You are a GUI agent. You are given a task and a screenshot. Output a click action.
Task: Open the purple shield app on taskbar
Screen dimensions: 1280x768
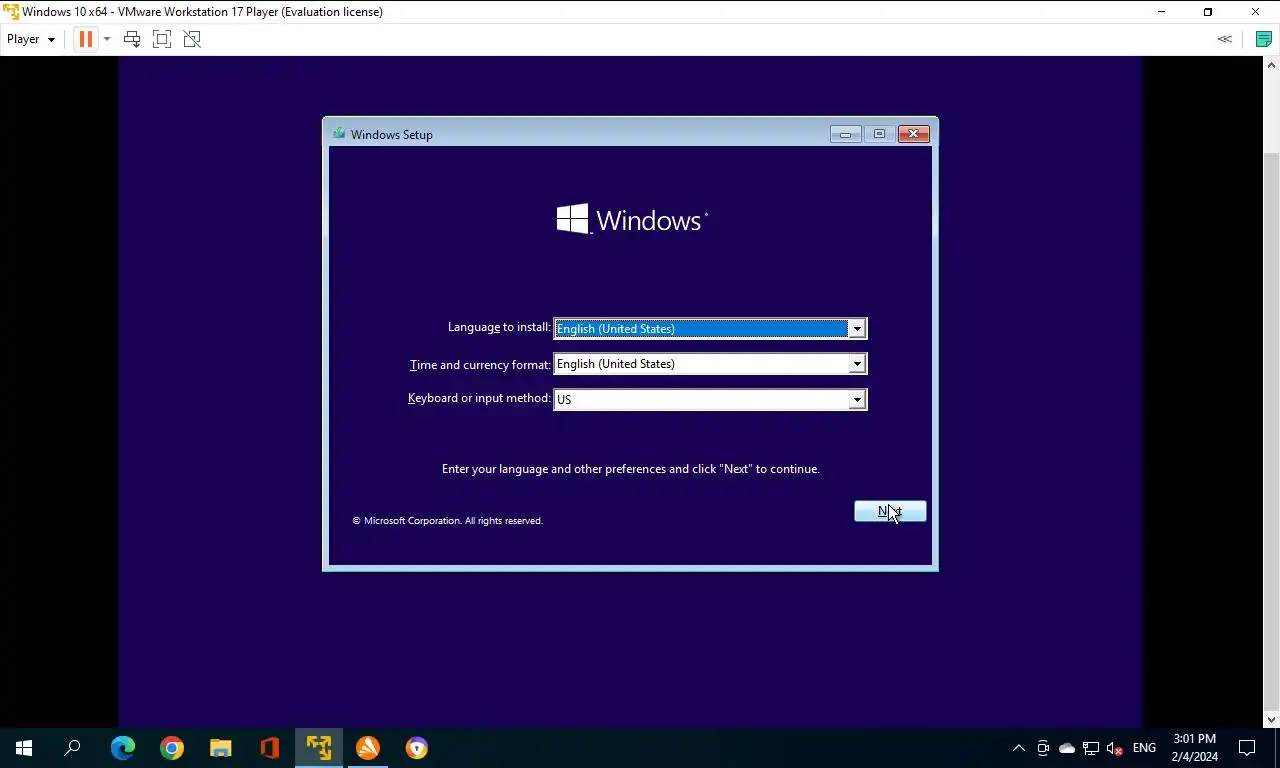point(417,748)
